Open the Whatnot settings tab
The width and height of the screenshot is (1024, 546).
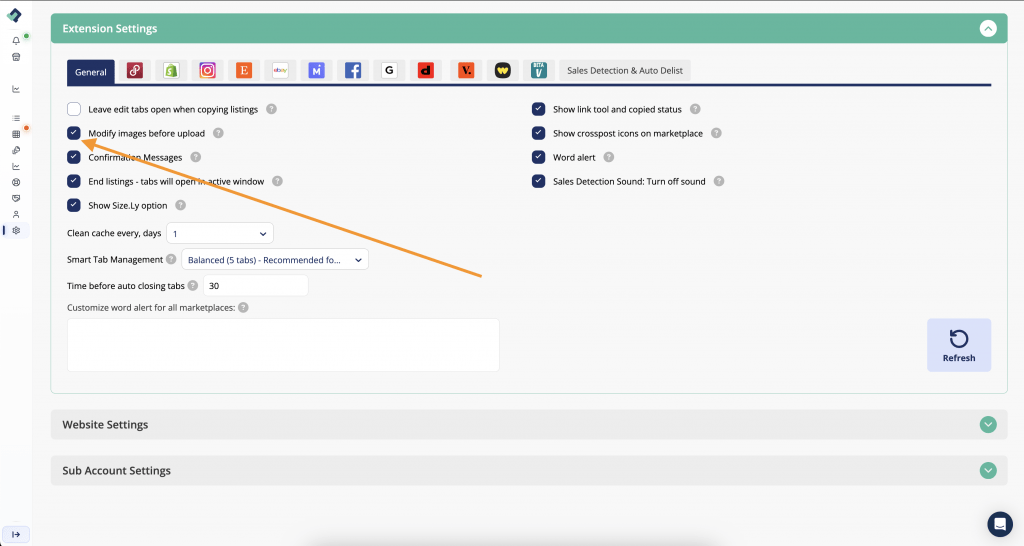[x=503, y=71]
